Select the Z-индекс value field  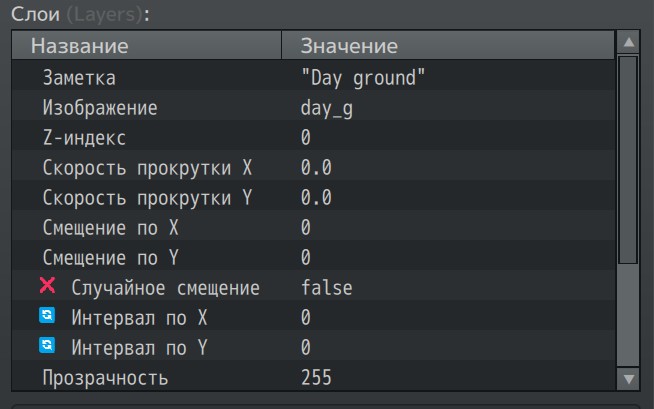pyautogui.click(x=448, y=138)
